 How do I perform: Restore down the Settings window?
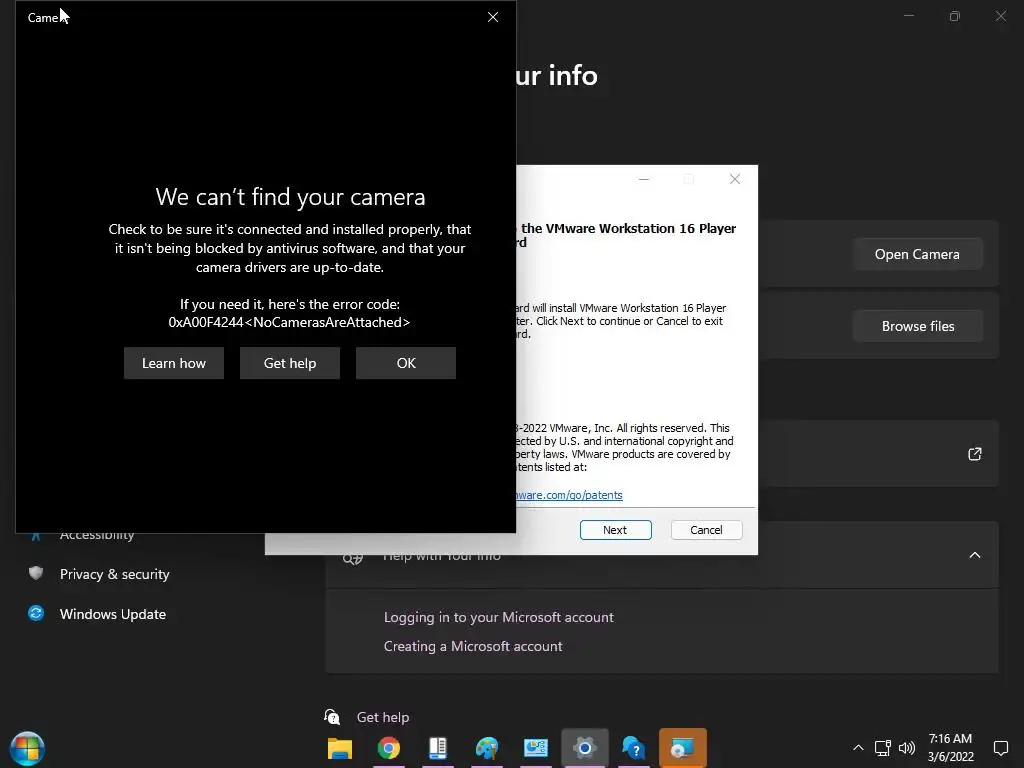tap(955, 16)
